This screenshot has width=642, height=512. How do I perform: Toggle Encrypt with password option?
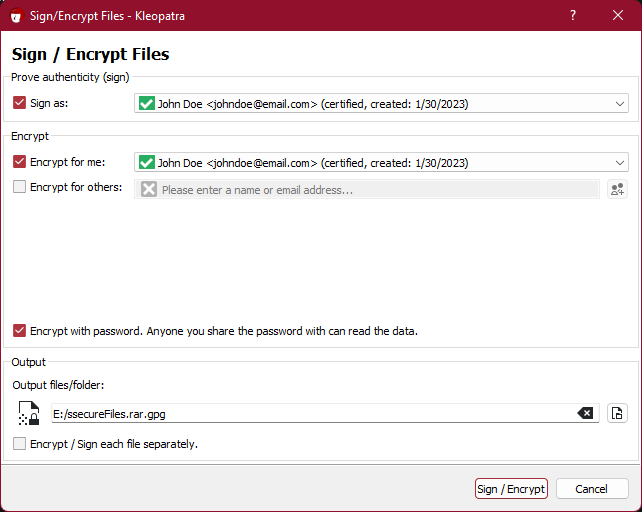(x=19, y=330)
